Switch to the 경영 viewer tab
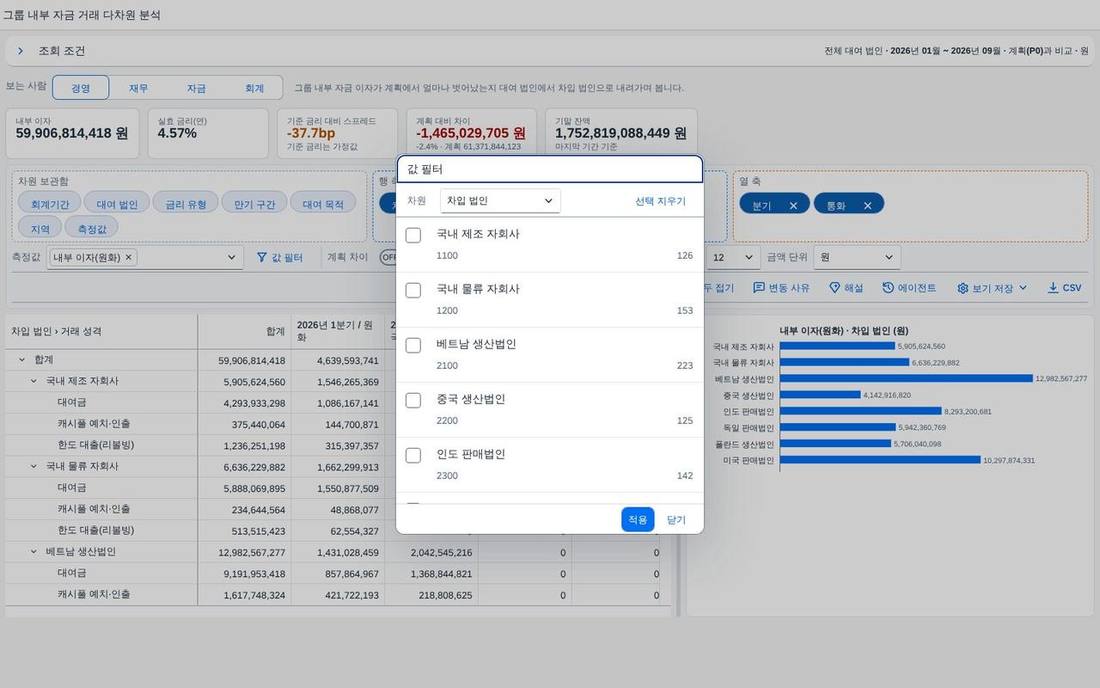Screen dimensions: 1100x688 [x=81, y=88]
